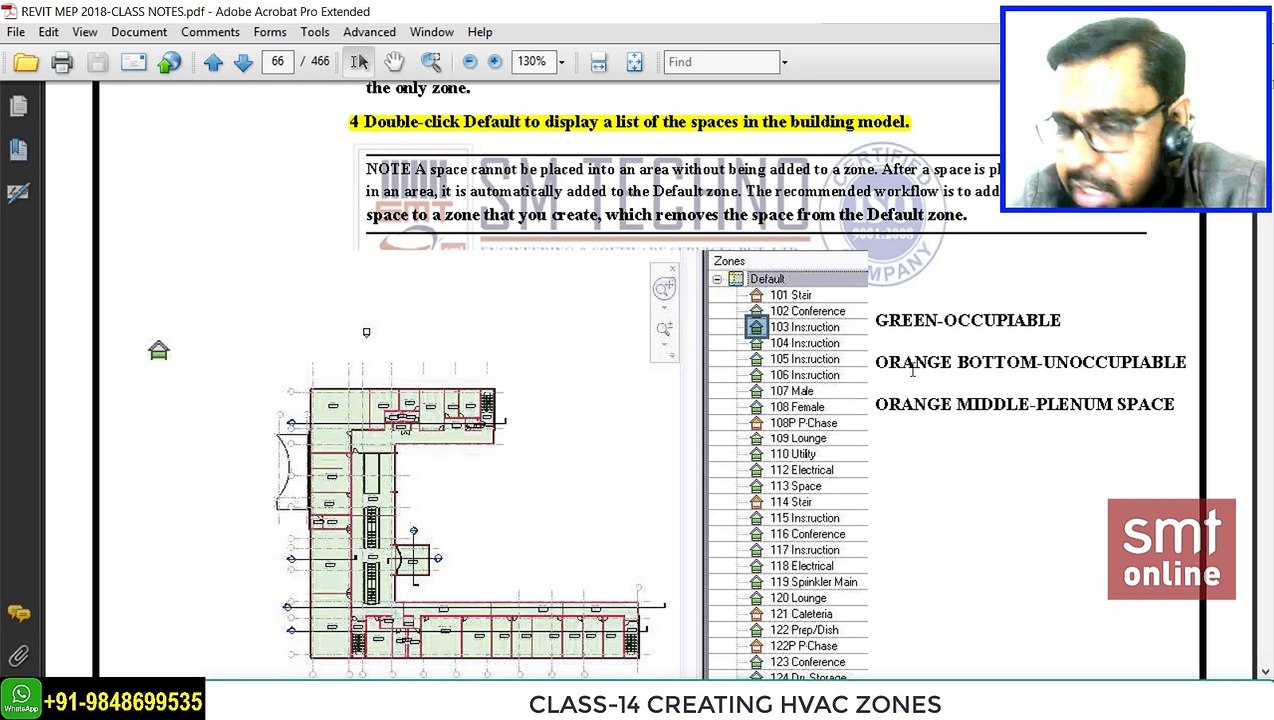
Task: Select 108 Female in zones list
Action: click(x=797, y=407)
